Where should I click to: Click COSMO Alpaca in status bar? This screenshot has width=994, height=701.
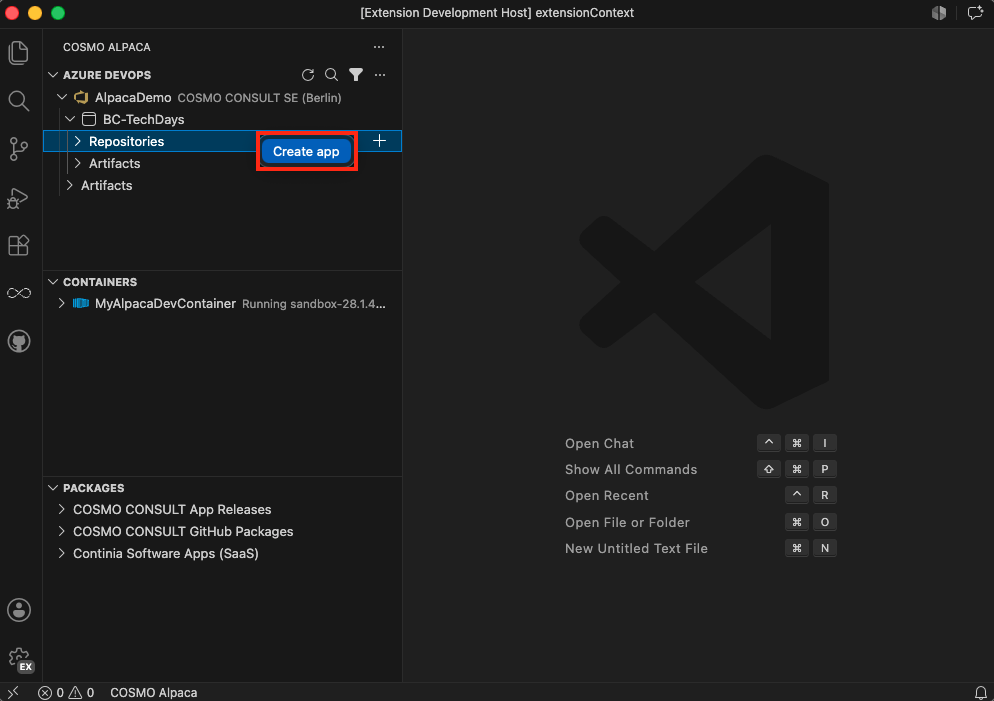[153, 693]
